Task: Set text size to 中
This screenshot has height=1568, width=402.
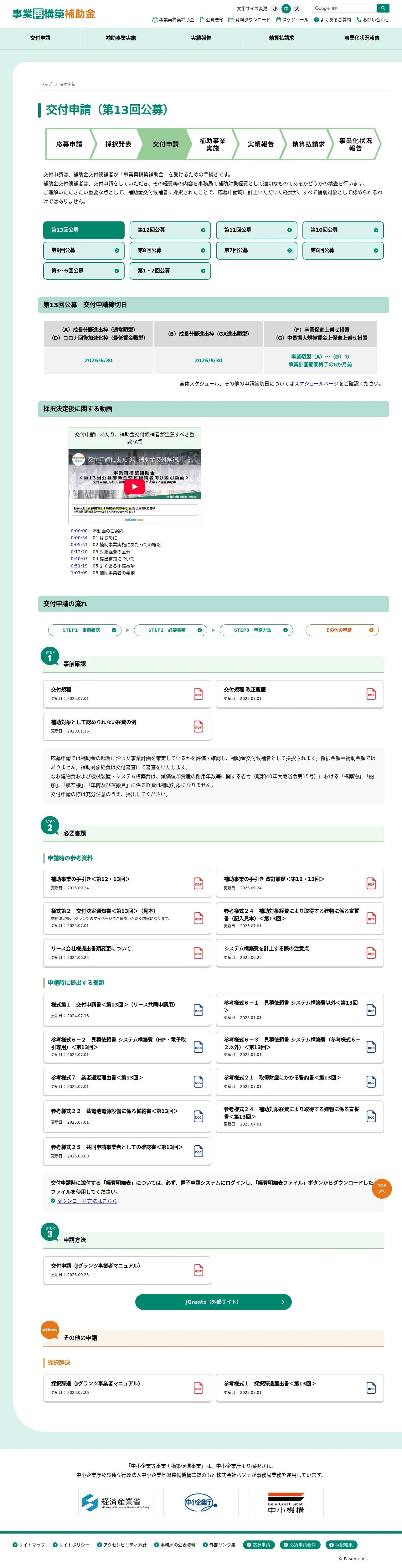Action: 286,8
